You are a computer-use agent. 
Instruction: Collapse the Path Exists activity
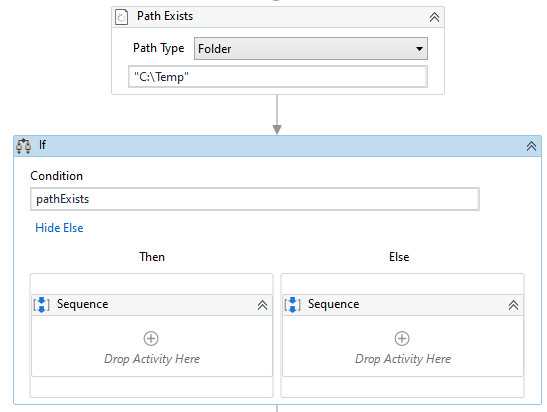(434, 17)
